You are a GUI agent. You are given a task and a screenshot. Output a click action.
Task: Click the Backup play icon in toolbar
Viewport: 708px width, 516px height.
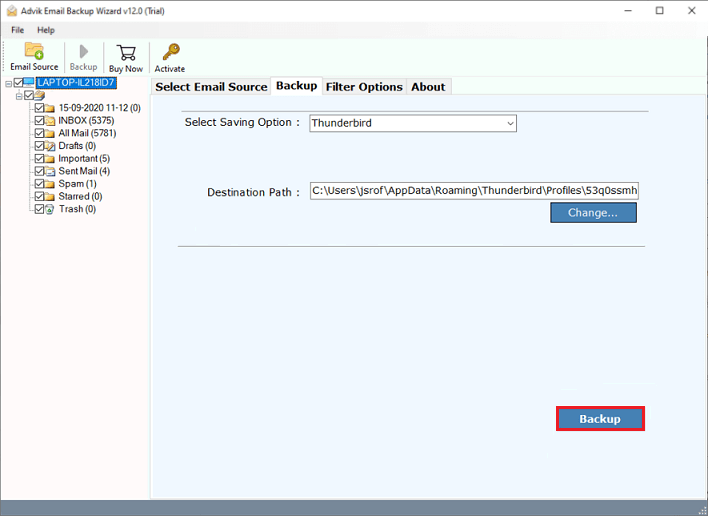84,51
